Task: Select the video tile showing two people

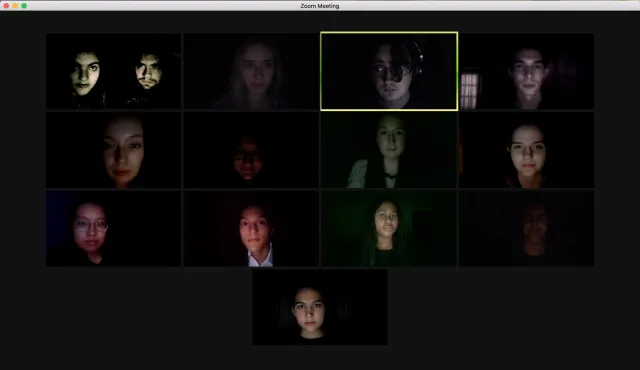Action: coord(113,71)
